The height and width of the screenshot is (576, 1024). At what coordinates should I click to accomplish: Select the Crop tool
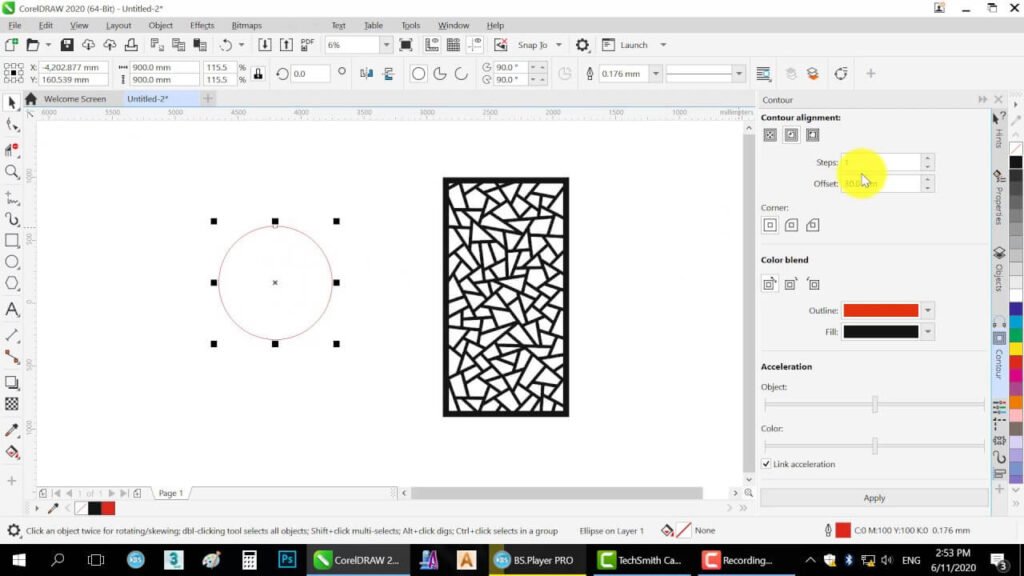click(x=12, y=150)
